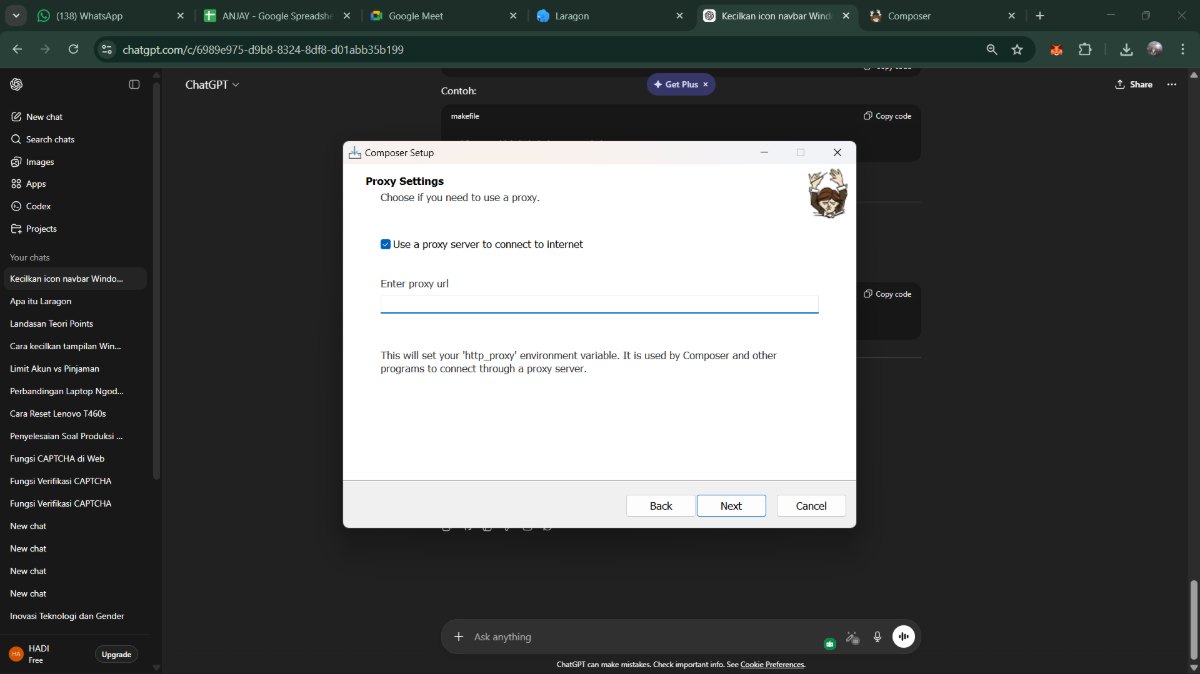
Task: Click the 'Enter proxy url' input field
Action: [x=599, y=304]
